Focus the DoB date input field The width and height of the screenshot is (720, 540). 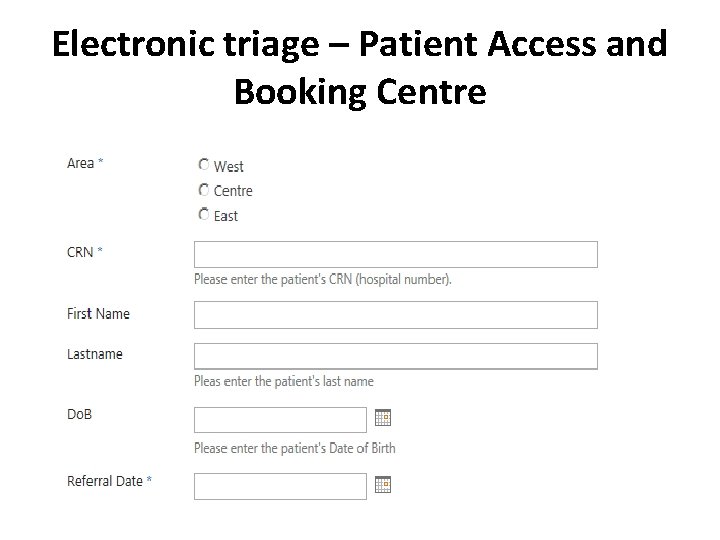tap(280, 419)
